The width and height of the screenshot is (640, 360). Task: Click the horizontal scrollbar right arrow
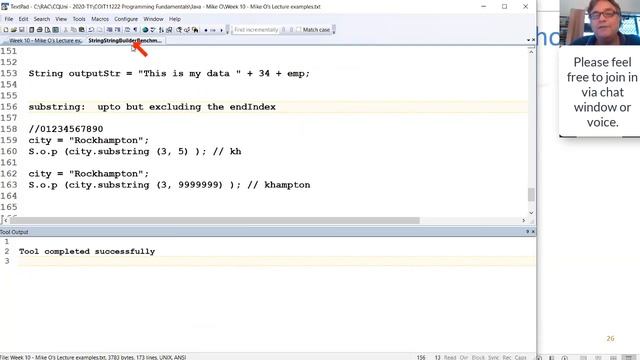(524, 220)
